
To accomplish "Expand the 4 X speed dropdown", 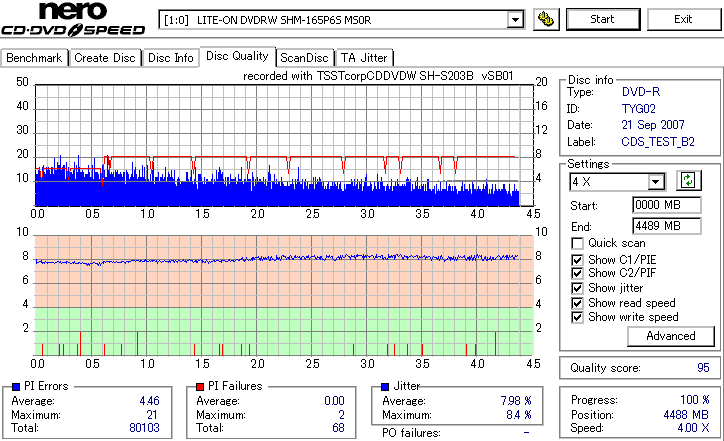I will tap(655, 182).
